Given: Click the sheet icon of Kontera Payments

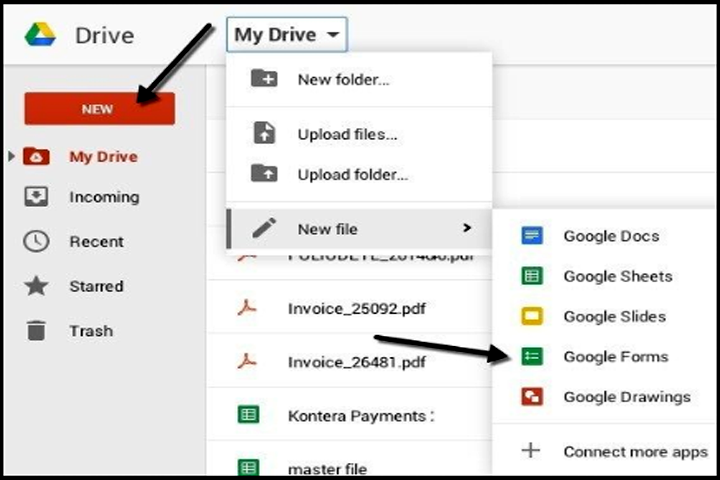Looking at the screenshot, I should (248, 415).
